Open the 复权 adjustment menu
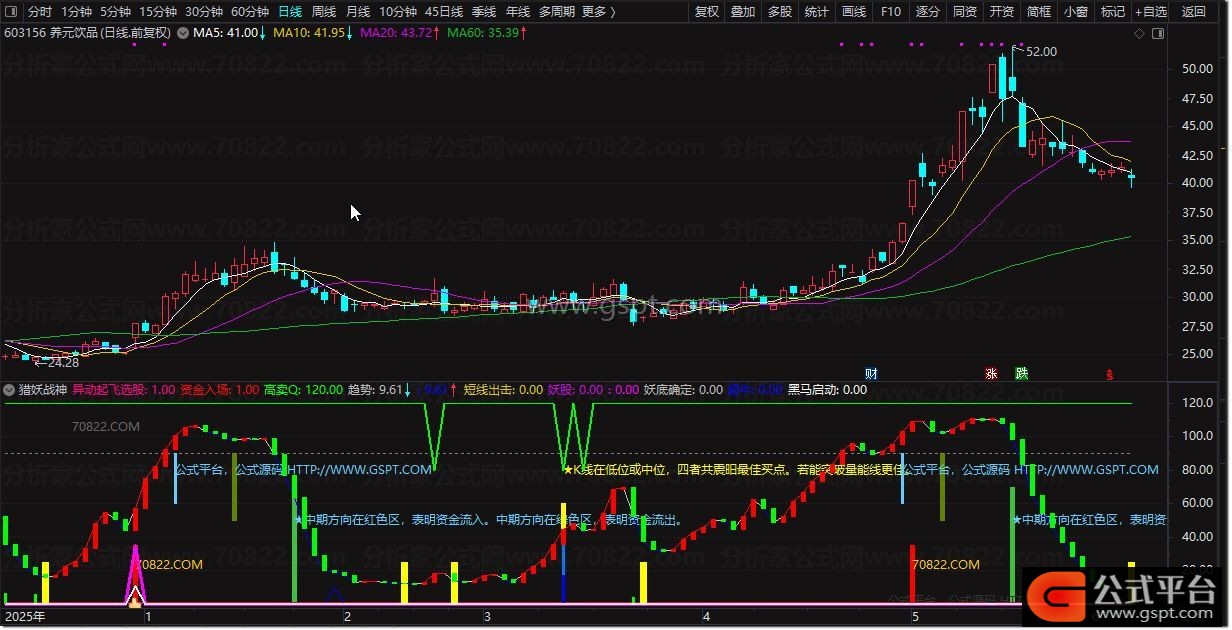Screen dimensions: 1232x630 707,12
